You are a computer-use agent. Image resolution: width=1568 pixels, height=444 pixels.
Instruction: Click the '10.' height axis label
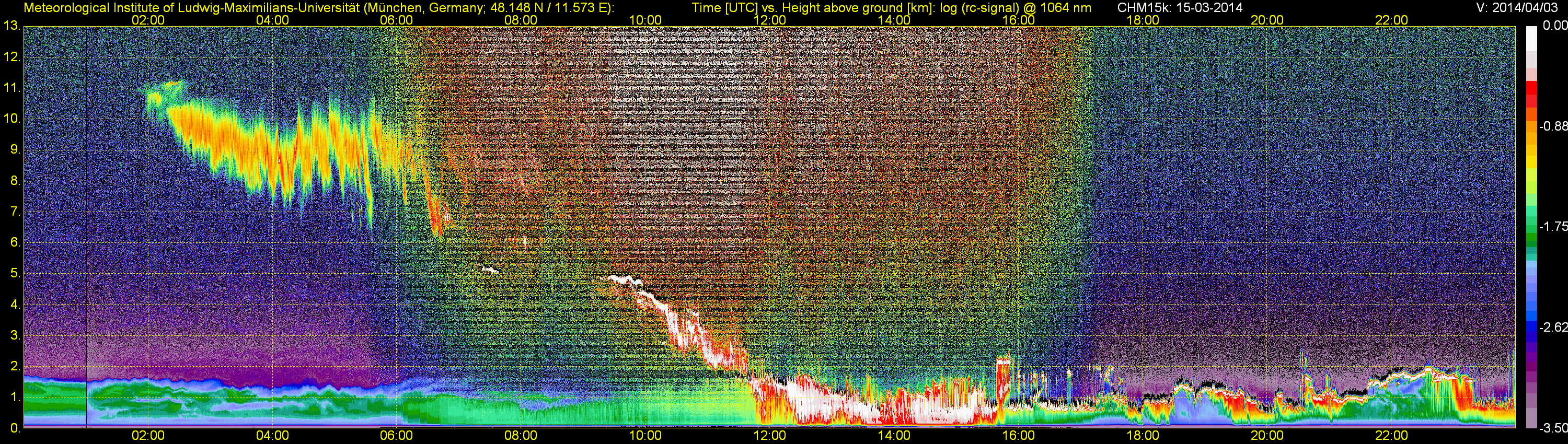[x=11, y=119]
